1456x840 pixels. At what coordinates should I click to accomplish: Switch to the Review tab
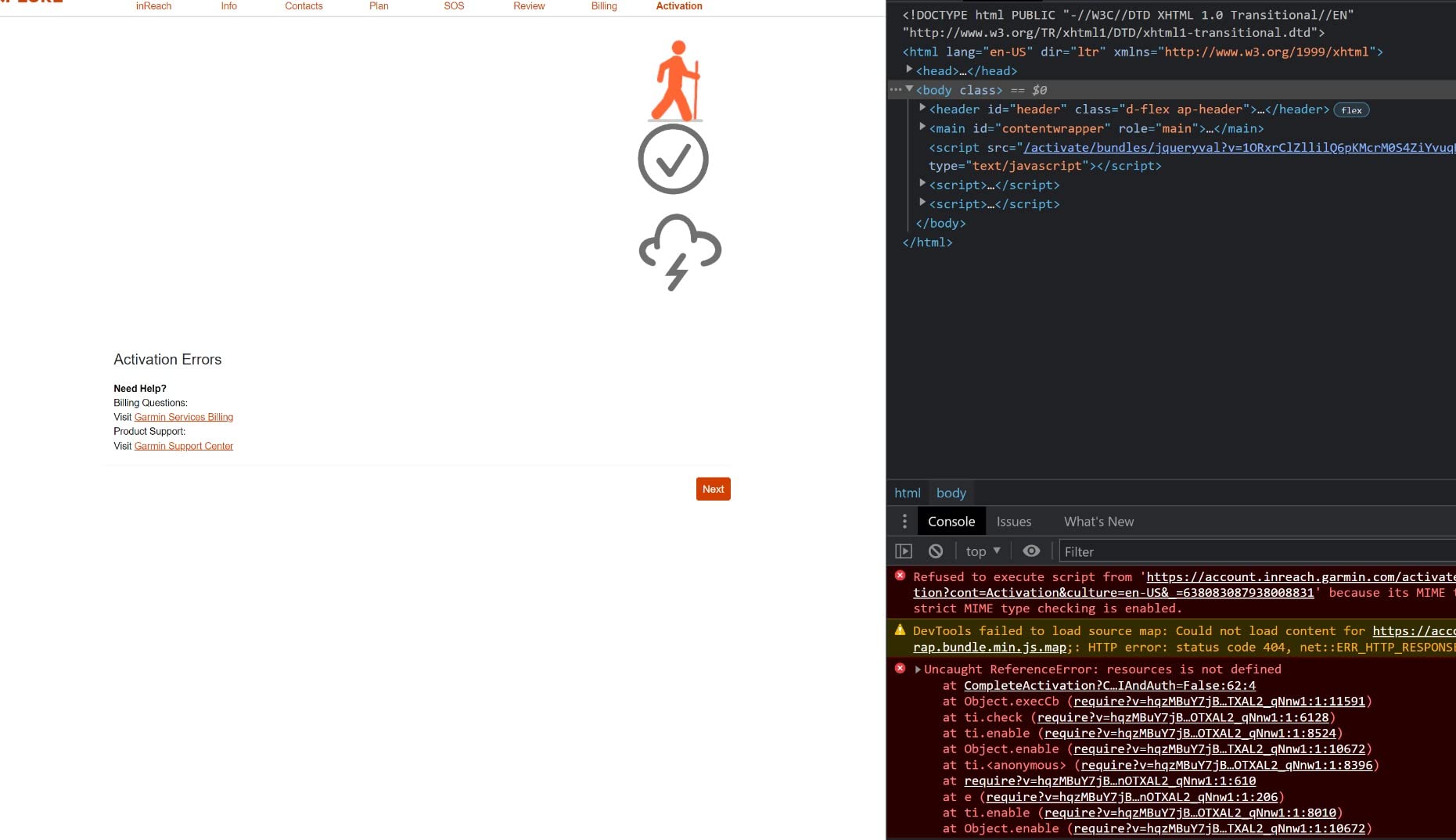(x=529, y=6)
